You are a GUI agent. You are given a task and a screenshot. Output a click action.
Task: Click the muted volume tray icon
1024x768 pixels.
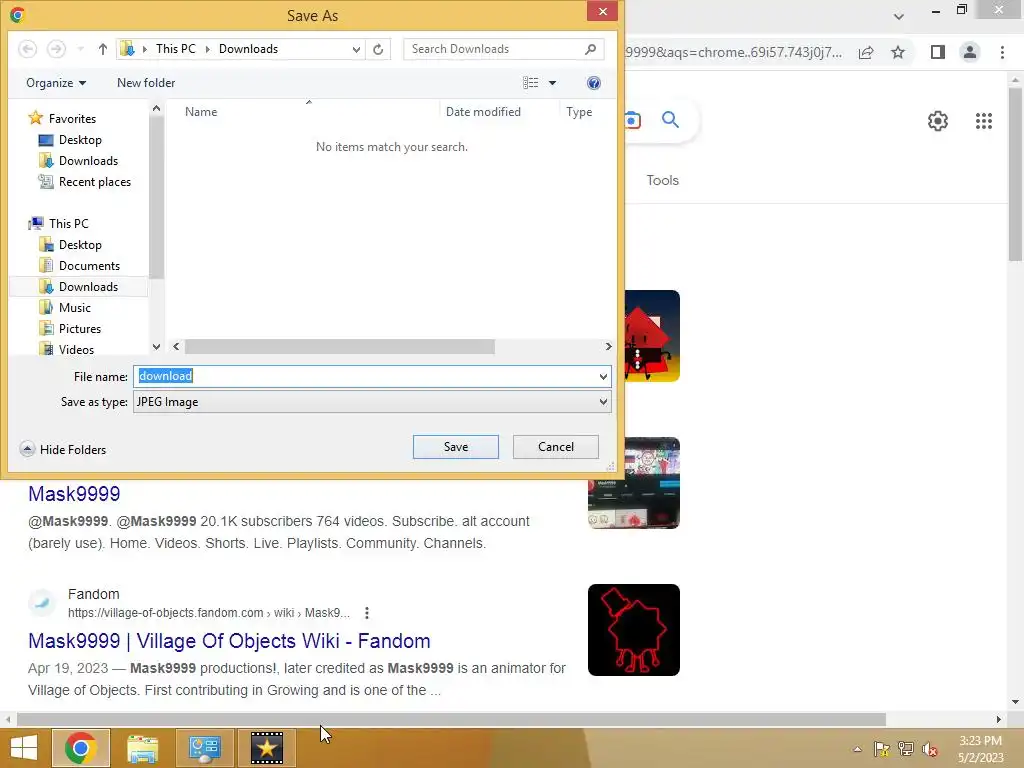[x=929, y=749]
